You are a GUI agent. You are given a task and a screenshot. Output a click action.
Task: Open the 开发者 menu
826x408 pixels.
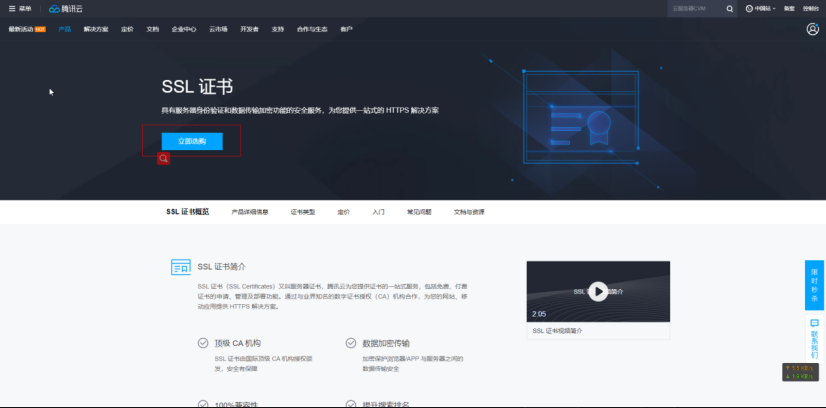(249, 29)
